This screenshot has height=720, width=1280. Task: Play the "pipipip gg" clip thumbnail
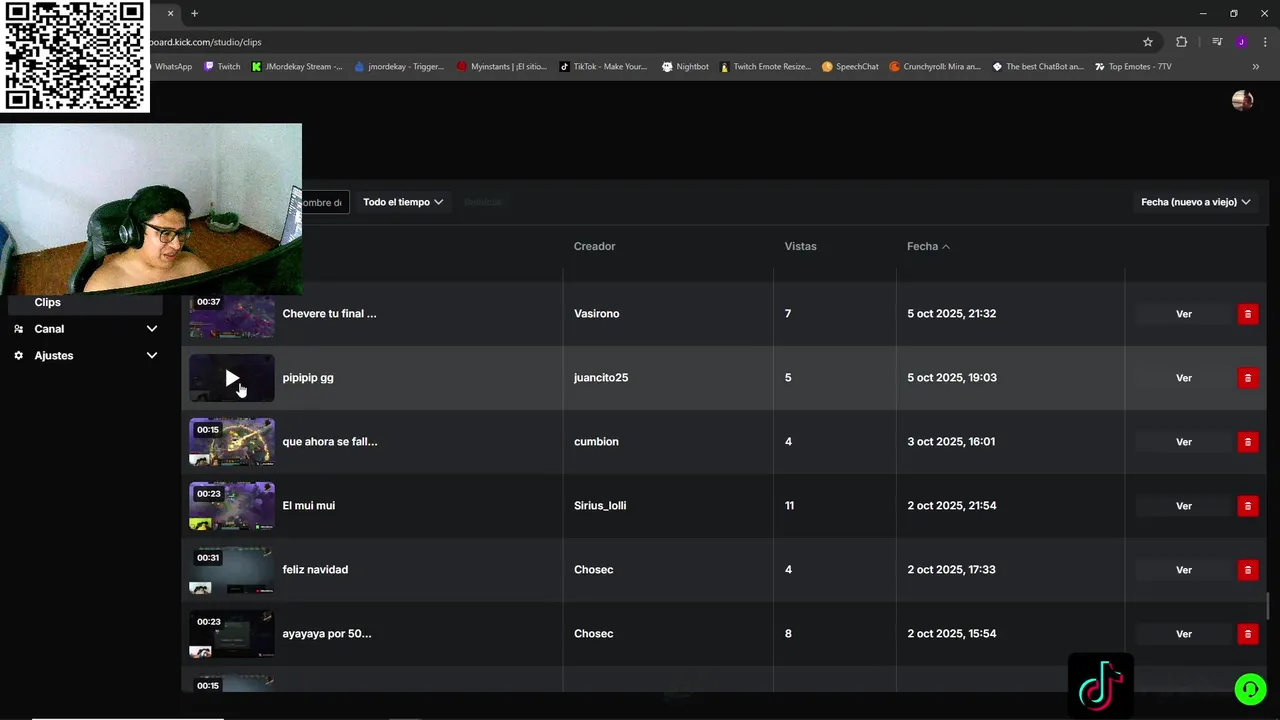coord(231,378)
